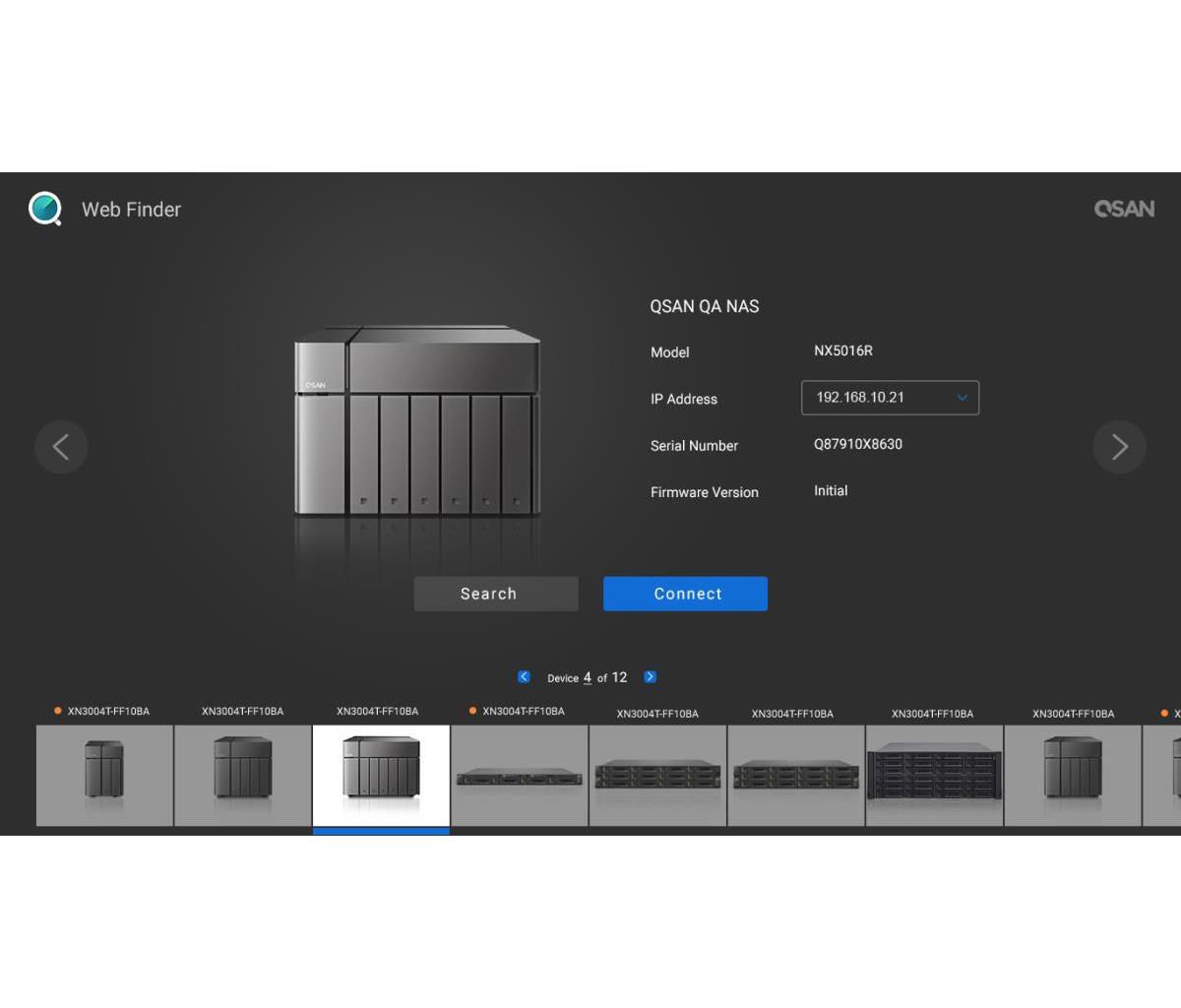The height and width of the screenshot is (1008, 1181).
Task: Select the sixth thumbnail, second 2U rackmount
Action: (x=796, y=776)
